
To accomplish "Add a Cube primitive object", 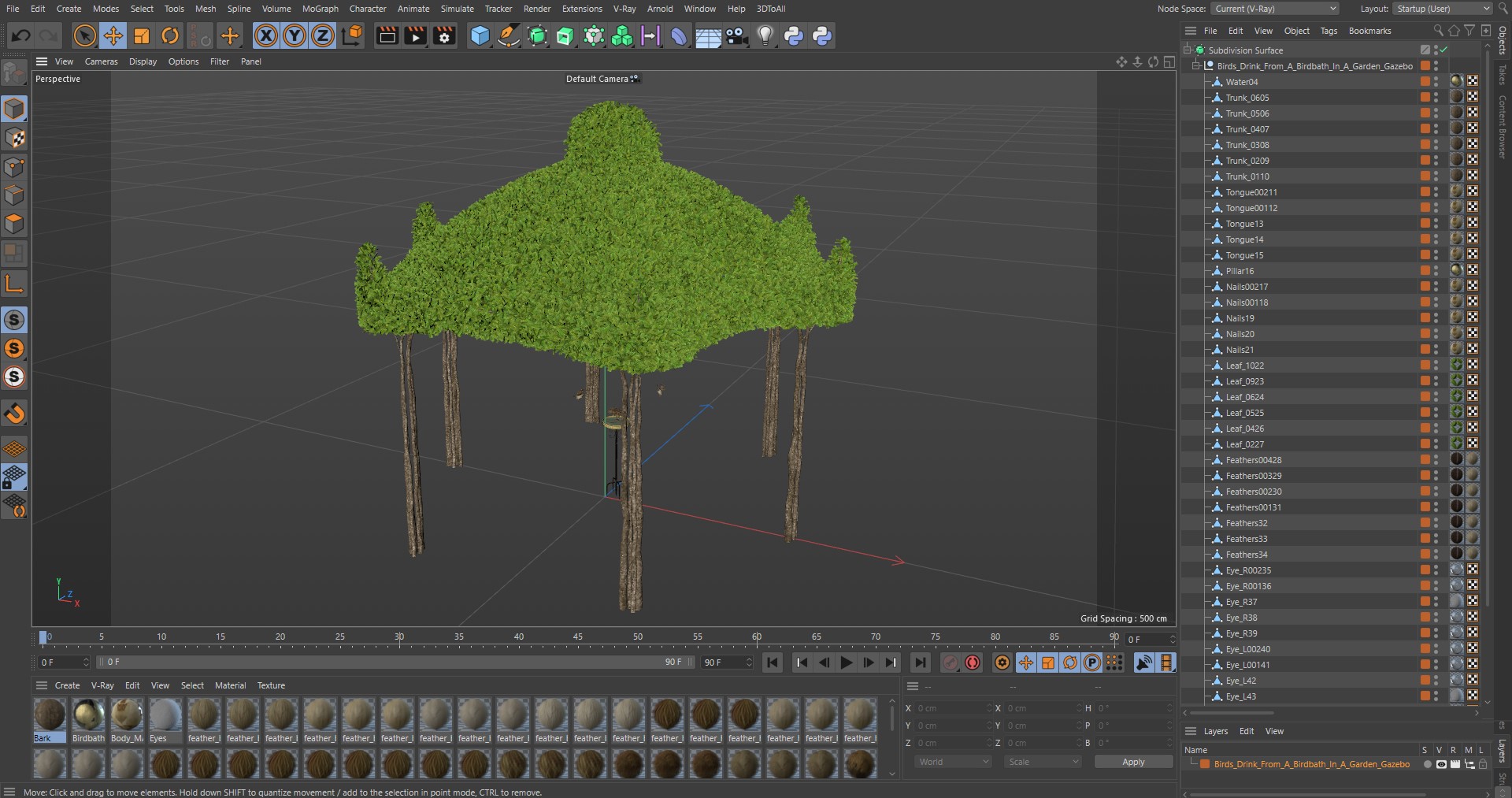I will point(480,35).
